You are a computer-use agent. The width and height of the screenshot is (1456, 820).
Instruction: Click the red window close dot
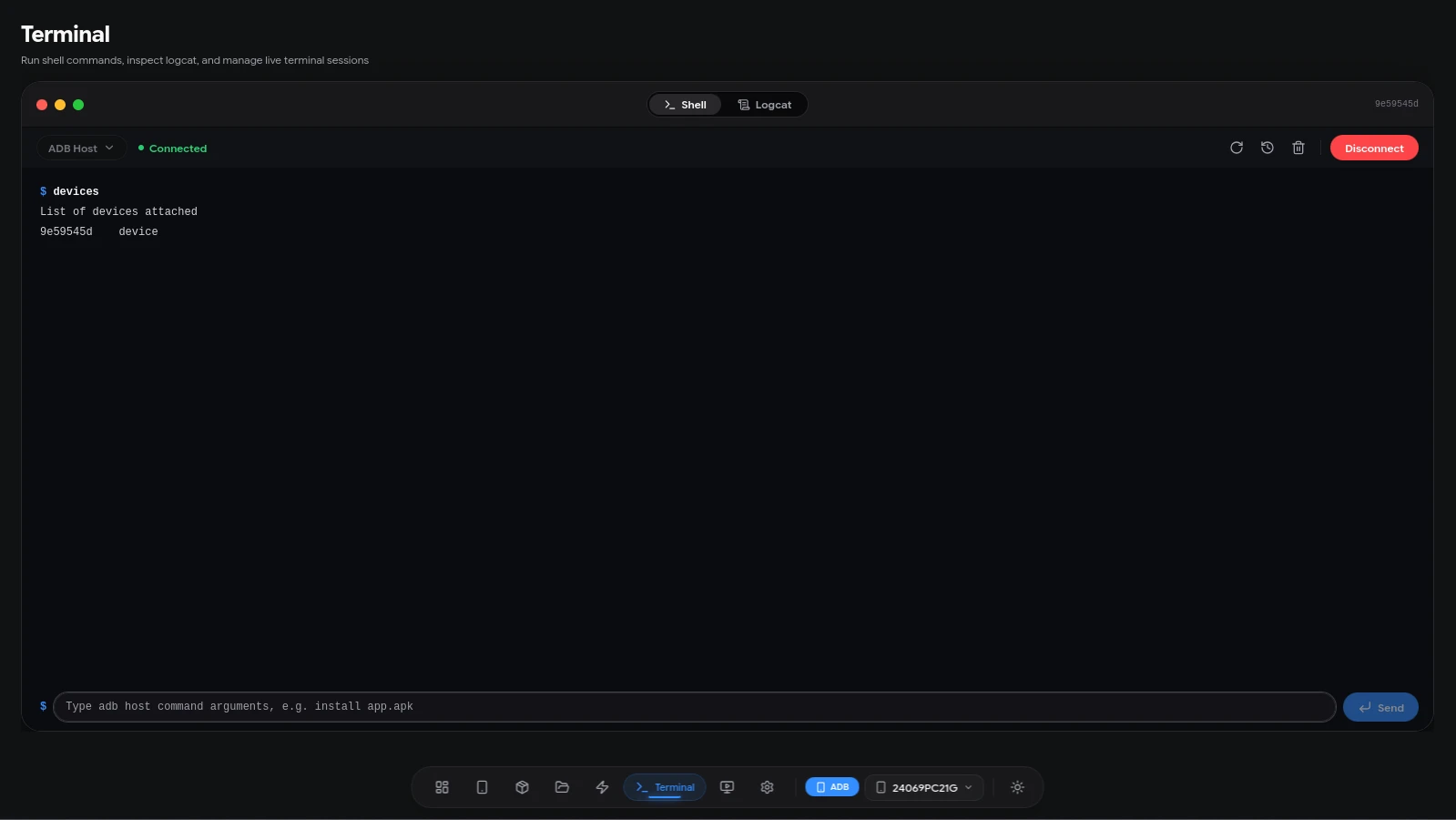click(42, 105)
